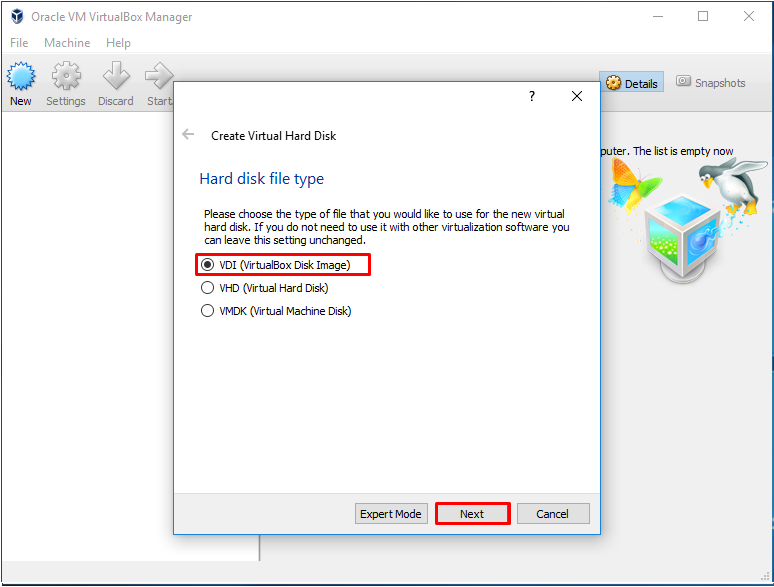774x587 pixels.
Task: Select VMDK (Virtual Machine Disk) radio option
Action: click(x=276, y=311)
